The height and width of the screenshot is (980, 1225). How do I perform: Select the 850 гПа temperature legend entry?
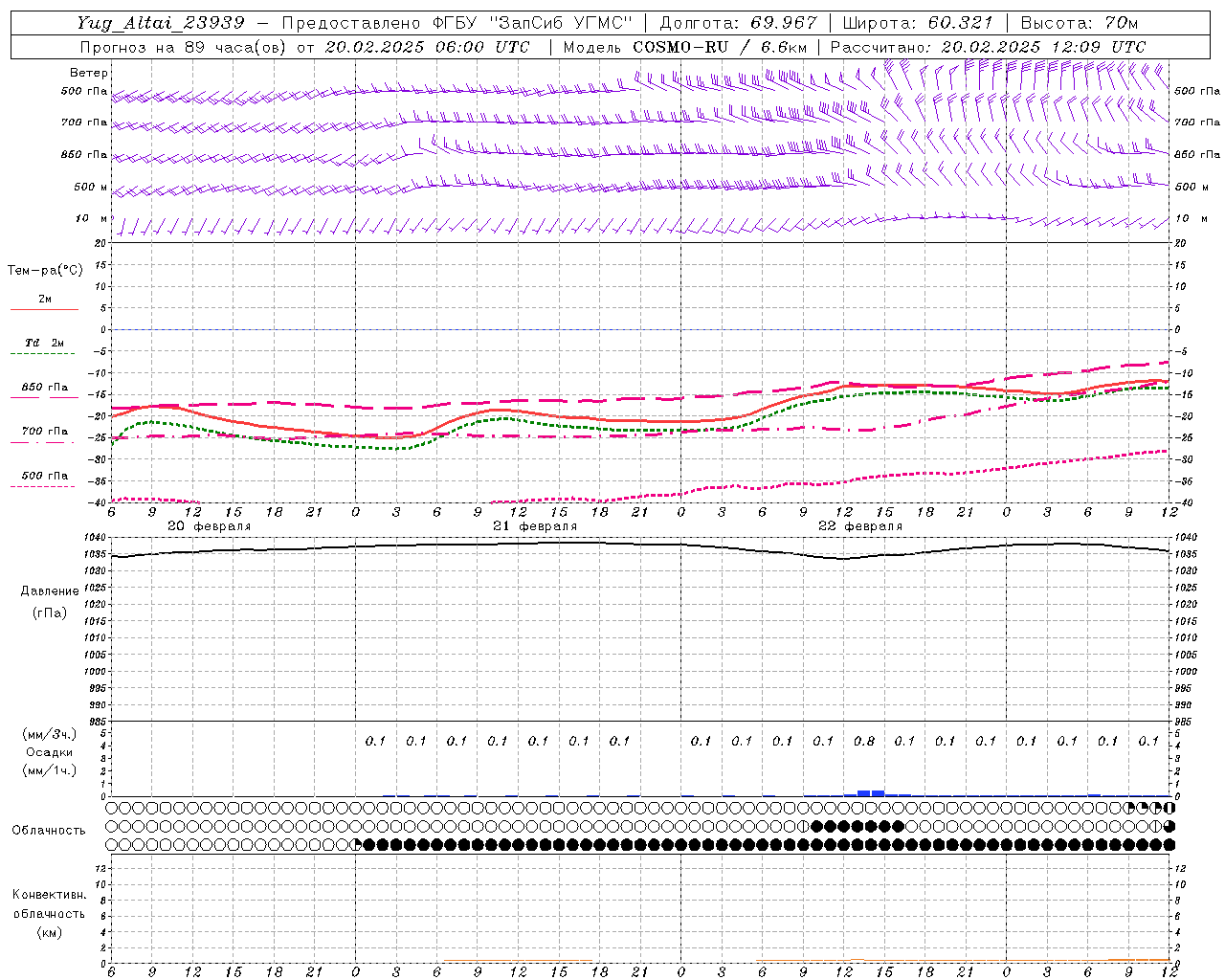click(x=44, y=388)
